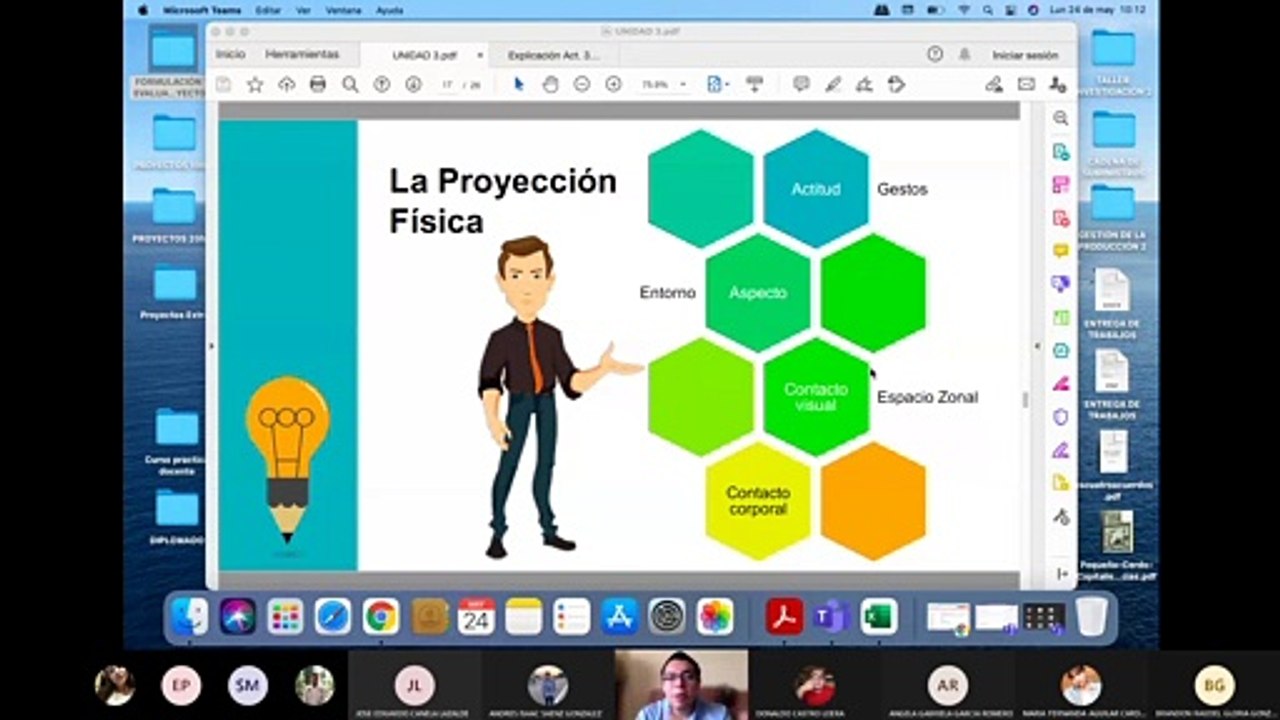The width and height of the screenshot is (1280, 720).
Task: Select the Hand pan tool
Action: point(550,85)
